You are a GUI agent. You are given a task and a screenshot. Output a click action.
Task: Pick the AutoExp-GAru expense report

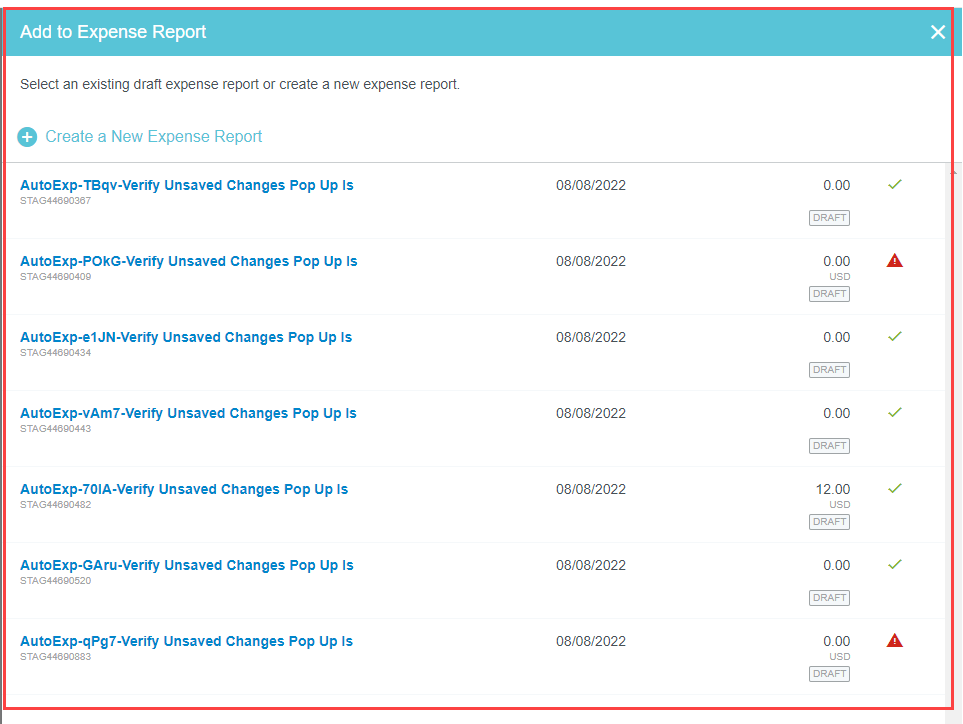[186, 566]
